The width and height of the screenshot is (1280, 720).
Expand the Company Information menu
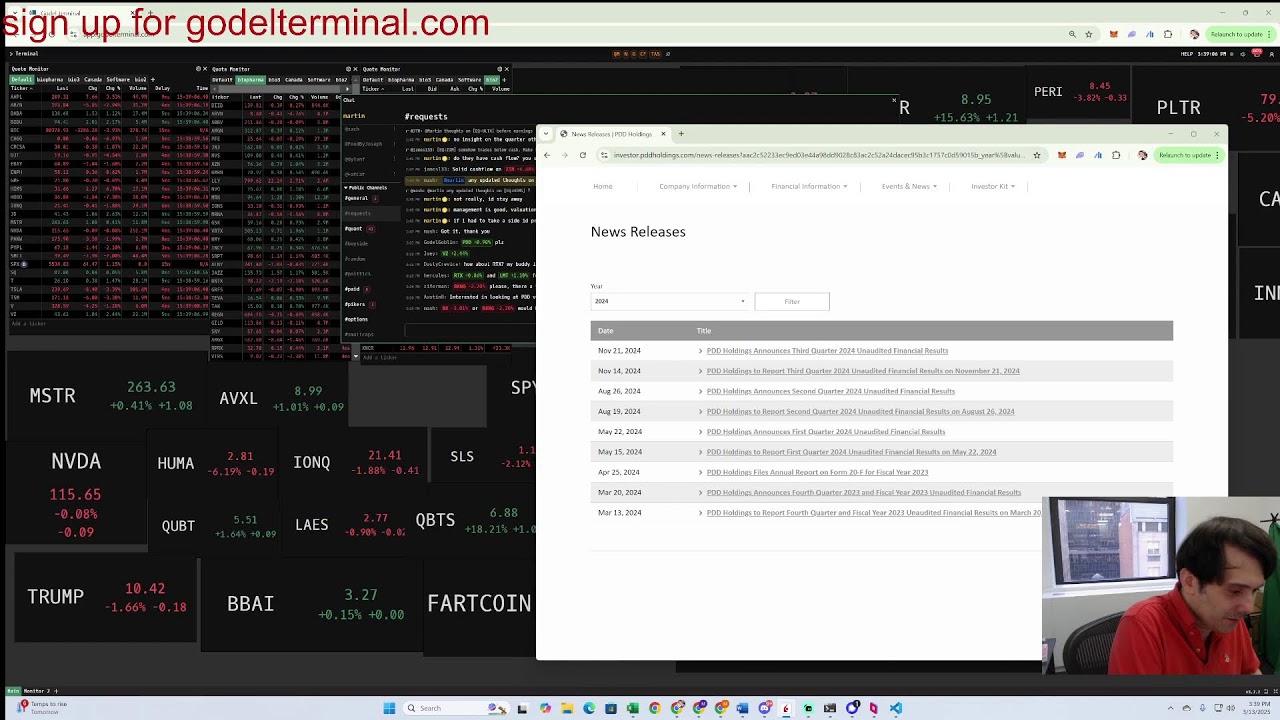click(698, 186)
